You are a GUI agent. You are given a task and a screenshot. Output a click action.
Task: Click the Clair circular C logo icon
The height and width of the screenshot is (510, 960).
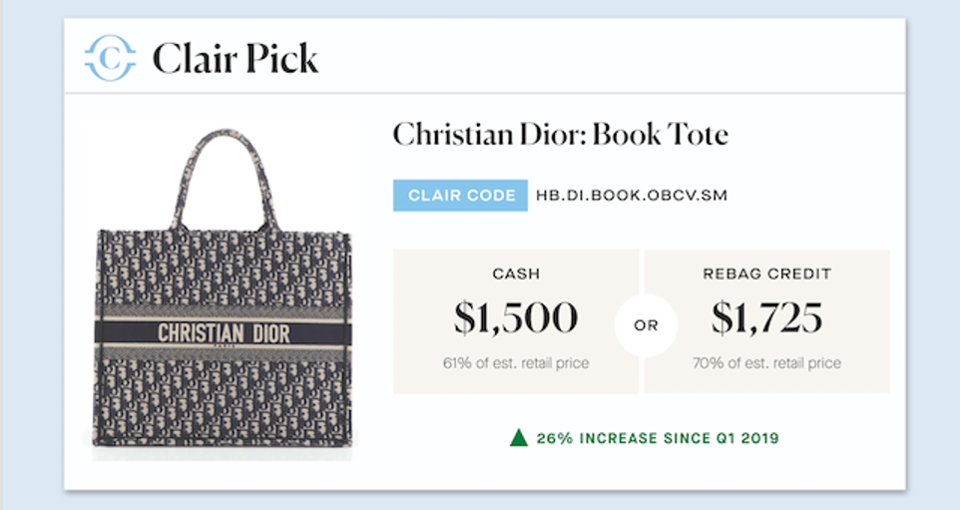[x=110, y=58]
